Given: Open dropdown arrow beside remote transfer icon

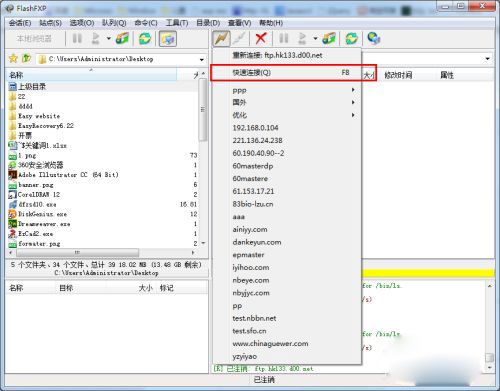Looking at the screenshot, I should coord(315,39).
